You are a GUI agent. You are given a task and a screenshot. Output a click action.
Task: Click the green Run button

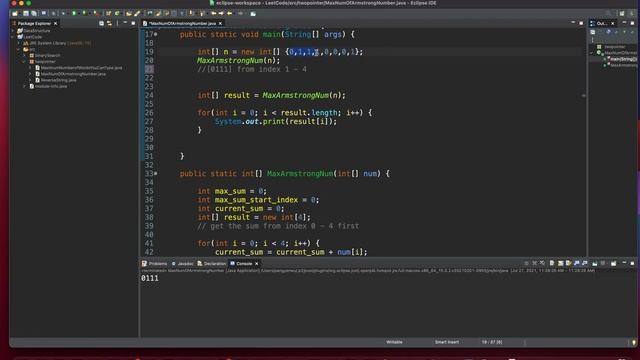tap(74, 13)
